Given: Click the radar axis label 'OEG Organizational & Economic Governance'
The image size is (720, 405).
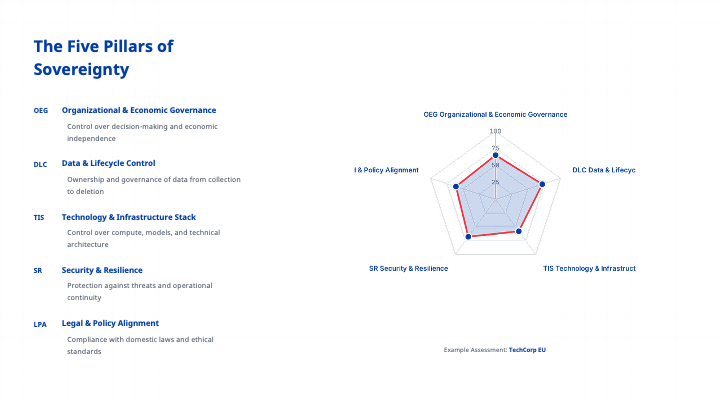Looking at the screenshot, I should click(x=495, y=115).
